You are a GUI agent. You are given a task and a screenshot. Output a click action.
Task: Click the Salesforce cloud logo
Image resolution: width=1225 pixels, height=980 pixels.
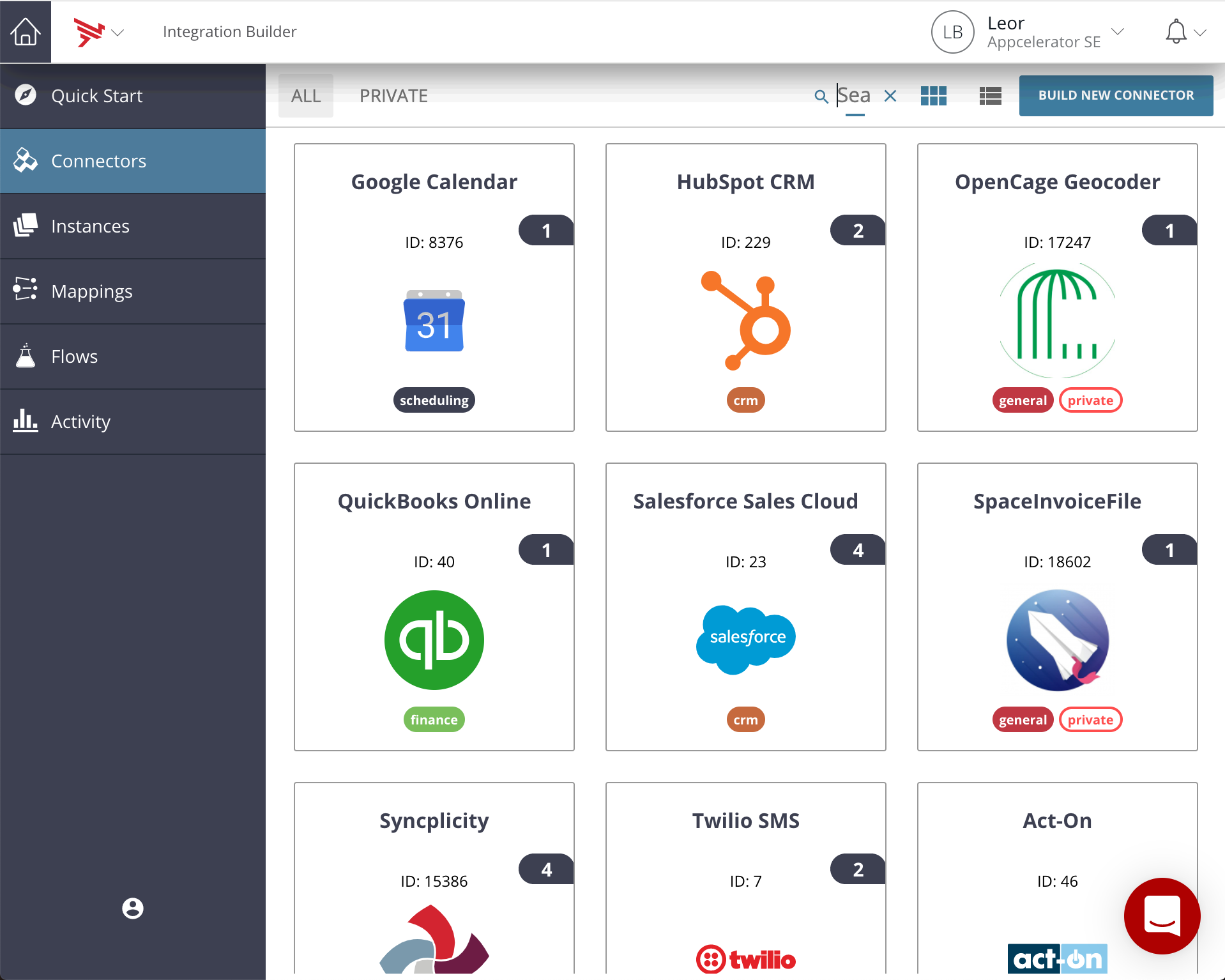(746, 639)
